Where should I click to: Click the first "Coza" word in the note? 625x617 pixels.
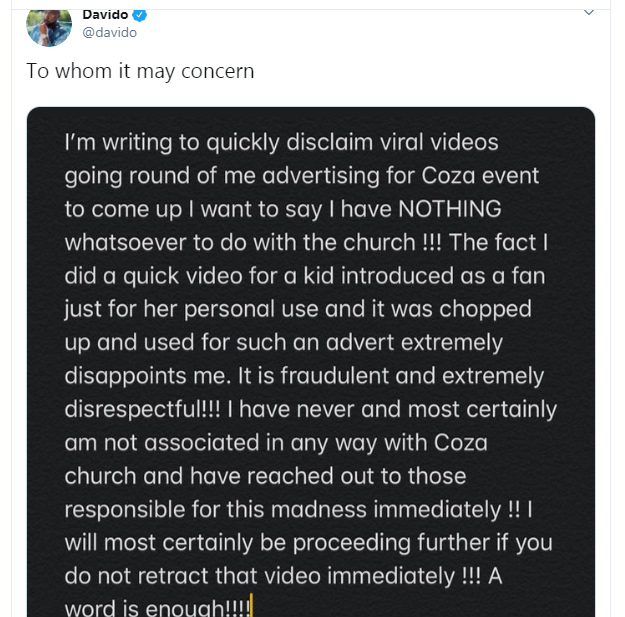(448, 176)
